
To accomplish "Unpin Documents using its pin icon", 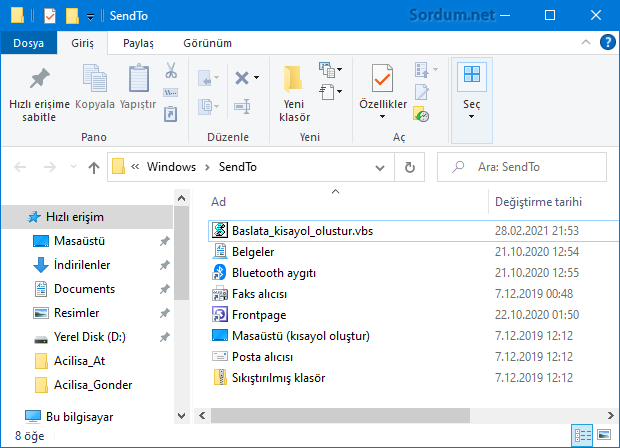I will coord(164,289).
